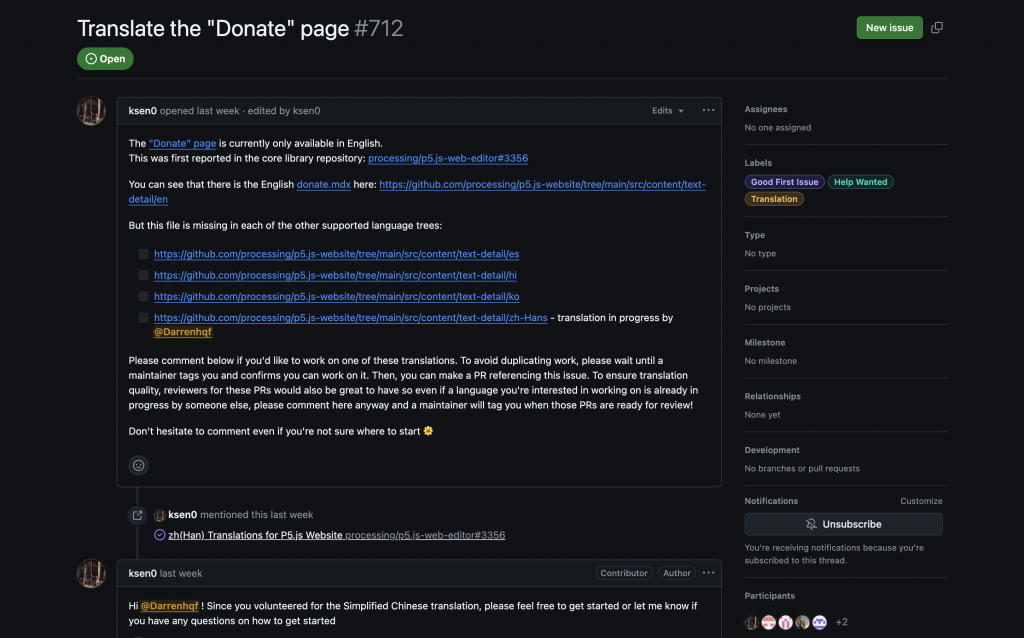Click the New issue button
The width and height of the screenshot is (1024, 638).
(x=889, y=27)
